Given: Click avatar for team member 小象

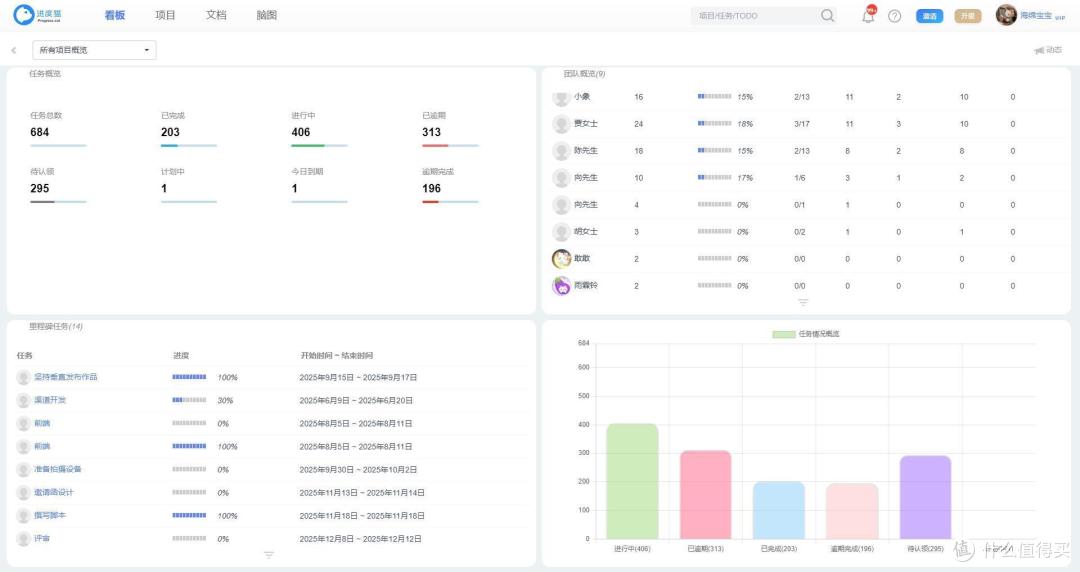Looking at the screenshot, I should pos(561,97).
